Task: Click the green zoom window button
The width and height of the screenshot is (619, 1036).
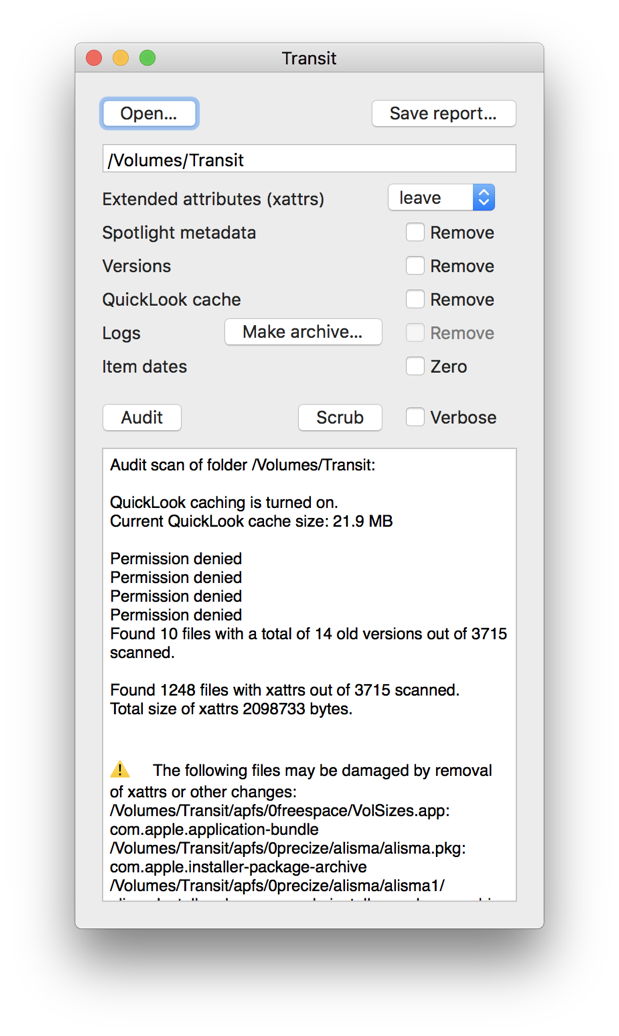Action: pos(147,58)
